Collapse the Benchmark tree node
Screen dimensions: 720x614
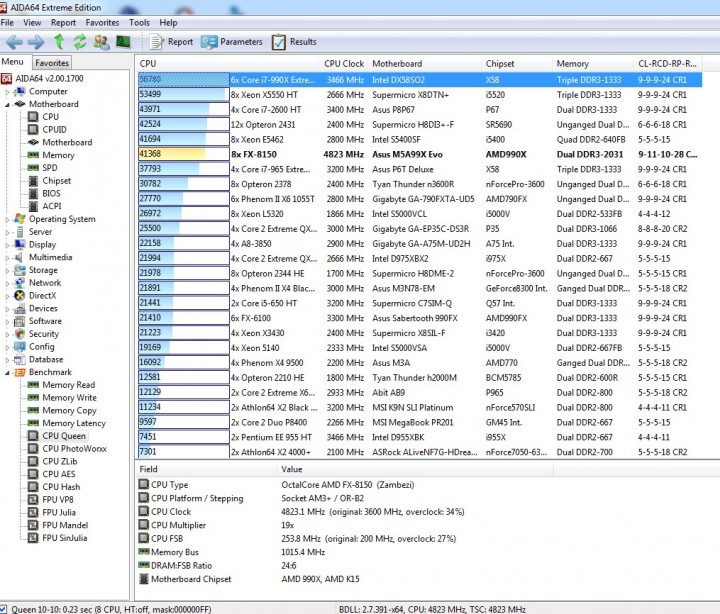7,372
